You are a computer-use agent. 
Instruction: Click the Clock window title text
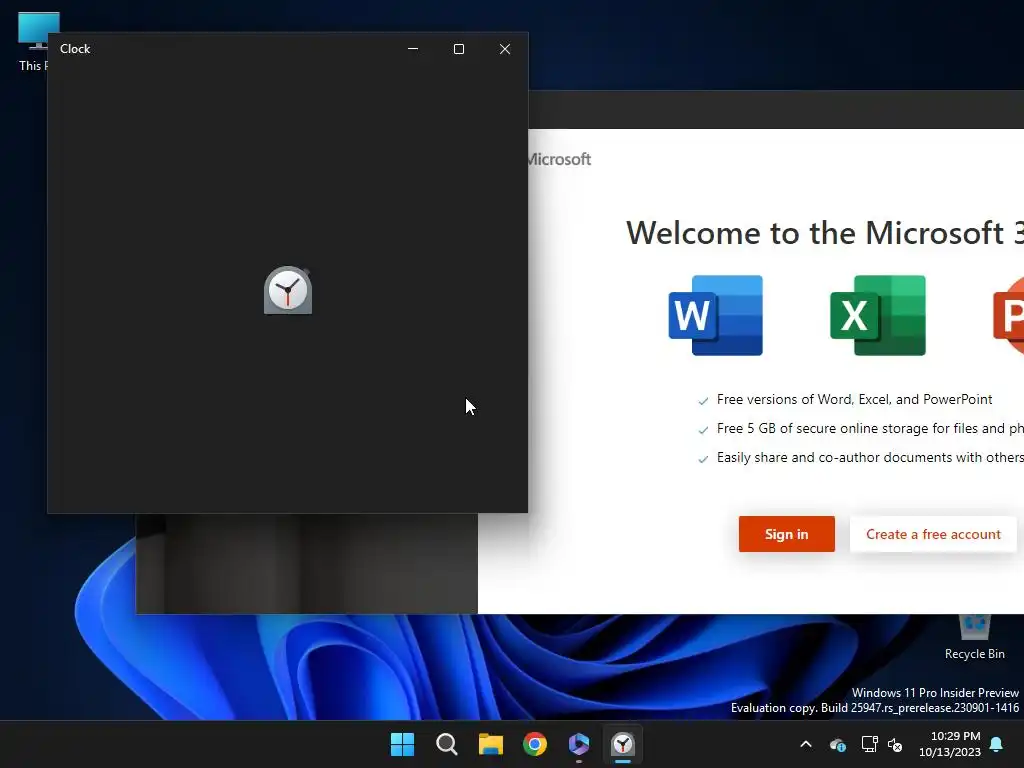pos(75,49)
